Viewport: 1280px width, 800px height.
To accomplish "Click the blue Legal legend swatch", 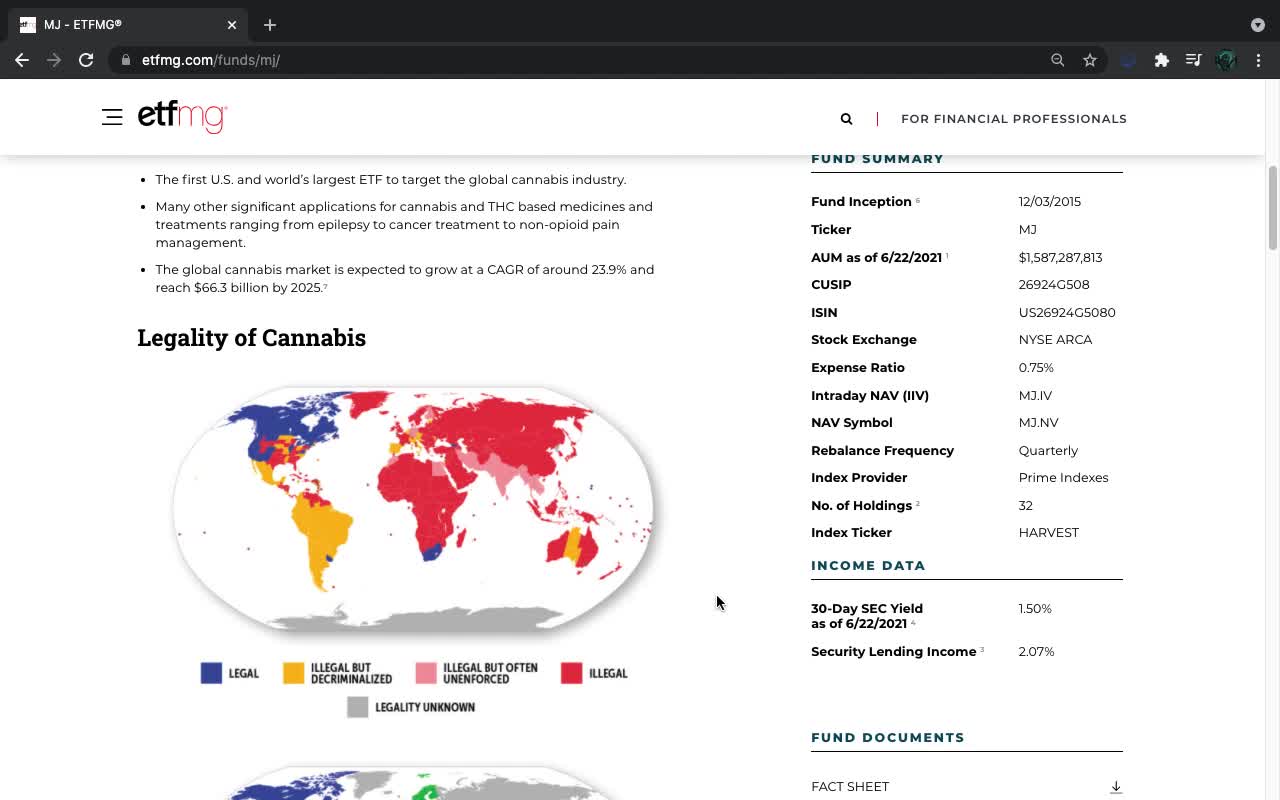I will 211,673.
